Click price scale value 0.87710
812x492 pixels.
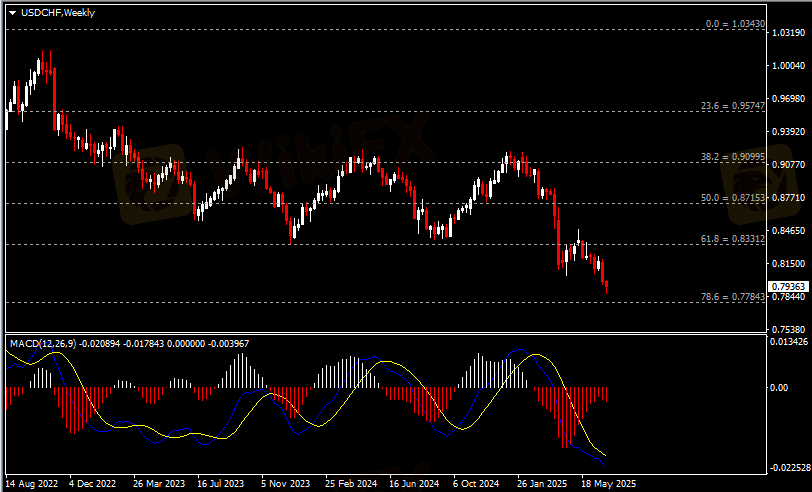click(788, 198)
